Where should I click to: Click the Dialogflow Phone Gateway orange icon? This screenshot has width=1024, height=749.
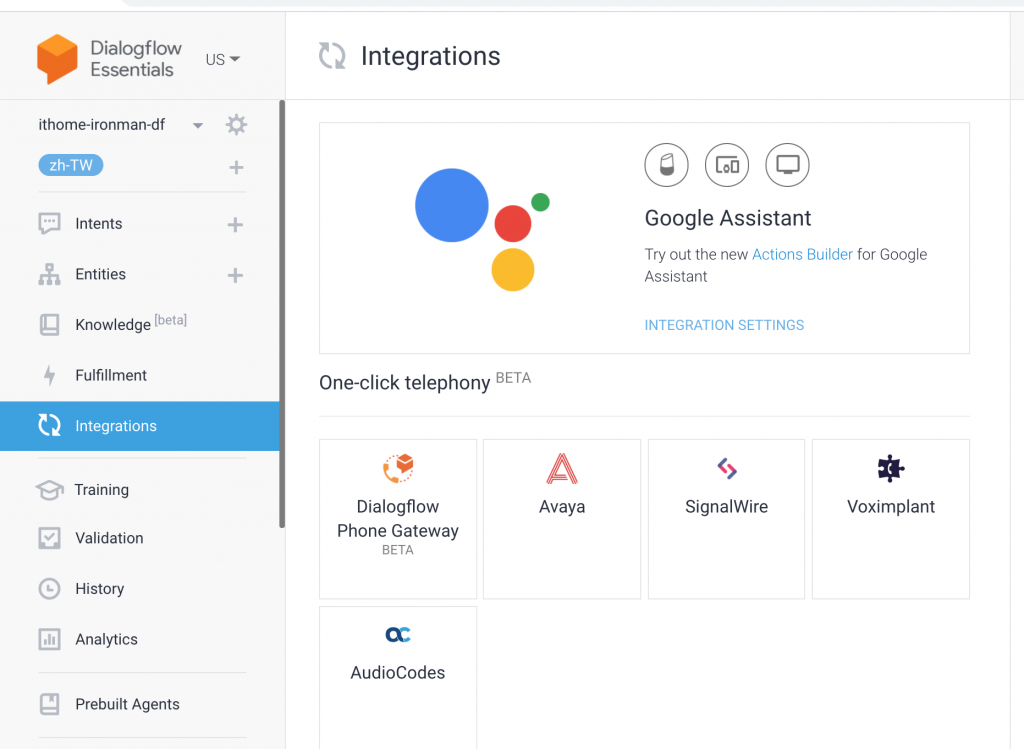398,468
